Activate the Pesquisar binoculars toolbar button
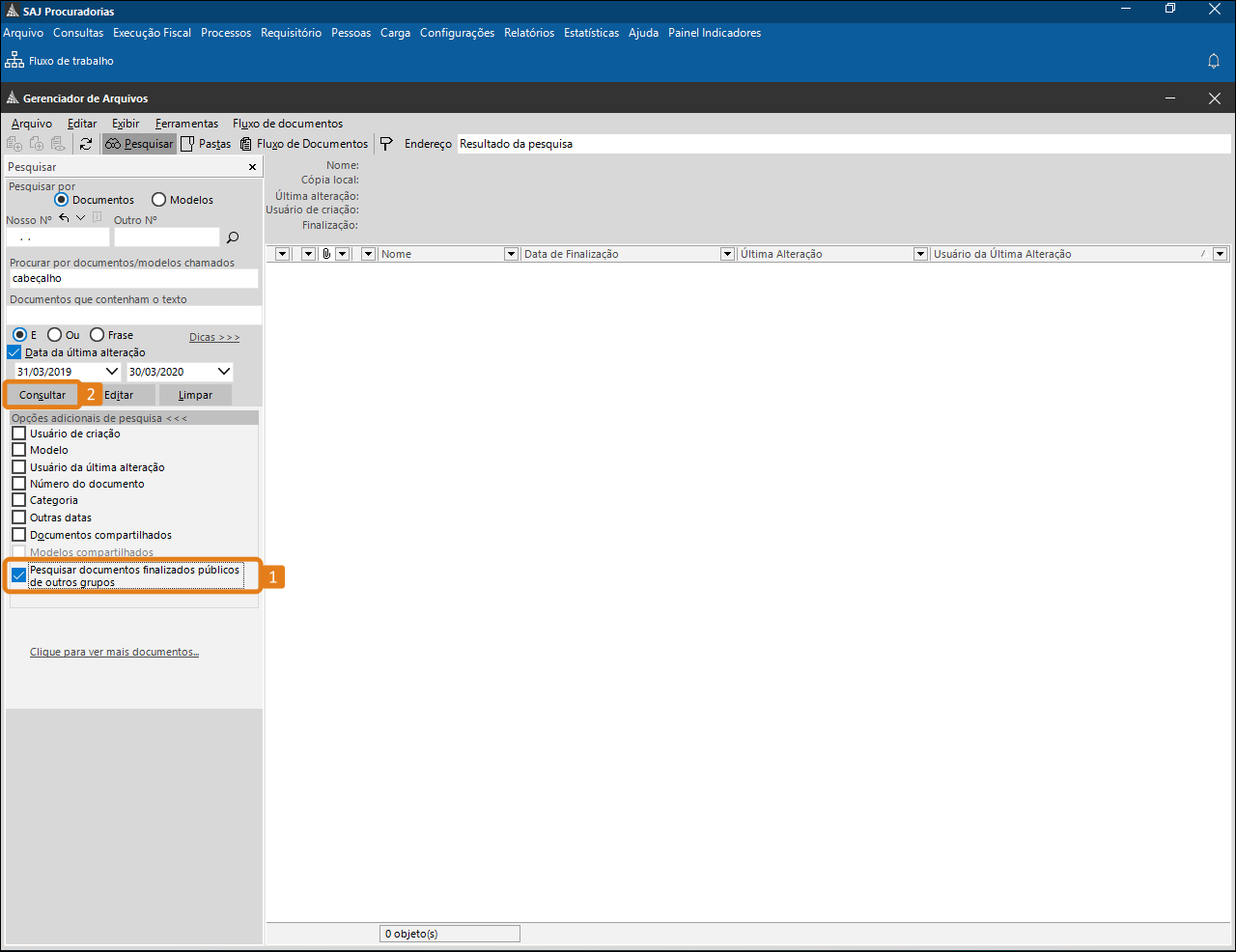The height and width of the screenshot is (952, 1236). coord(139,144)
